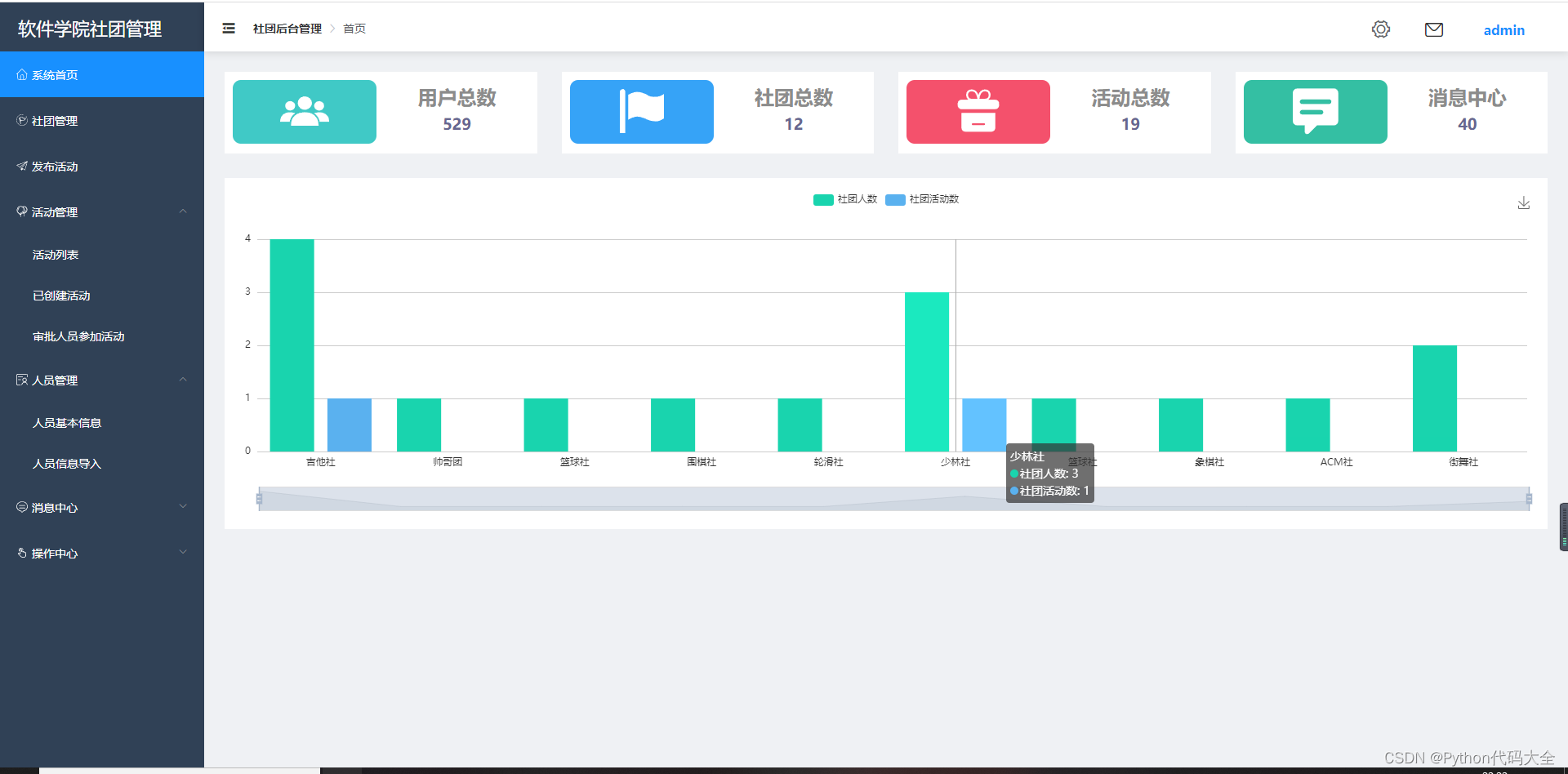Click the green message bubble icon
1568x774 pixels.
pyautogui.click(x=1316, y=112)
